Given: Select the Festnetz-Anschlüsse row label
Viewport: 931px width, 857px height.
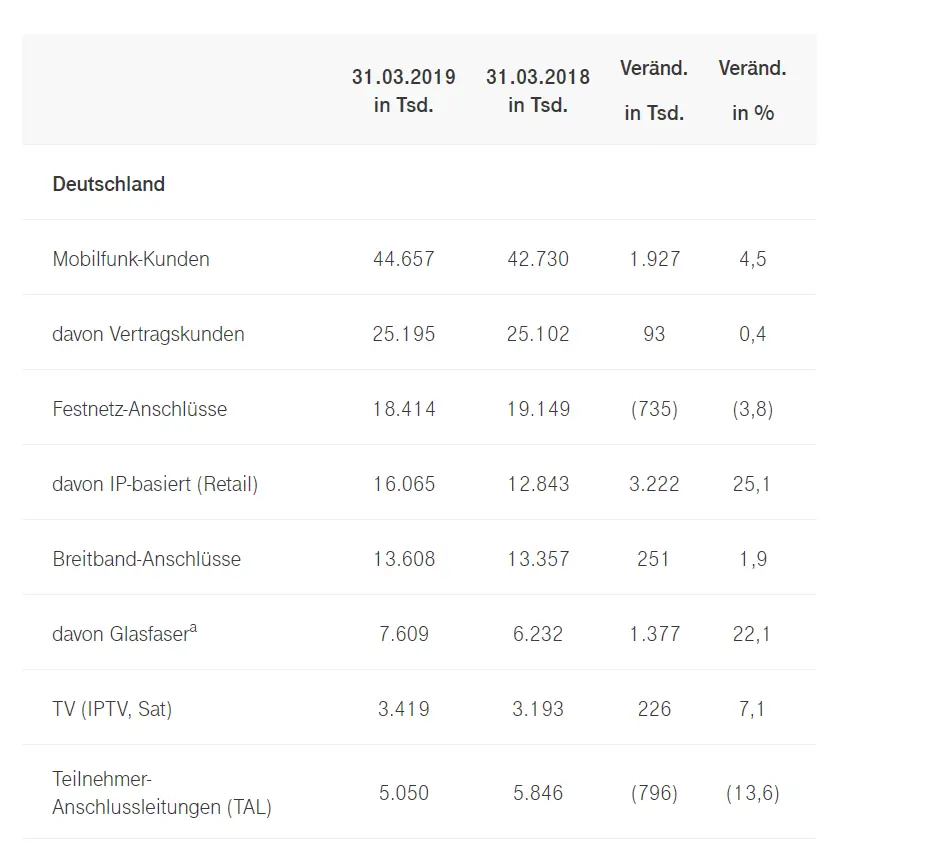Looking at the screenshot, I should point(140,409).
